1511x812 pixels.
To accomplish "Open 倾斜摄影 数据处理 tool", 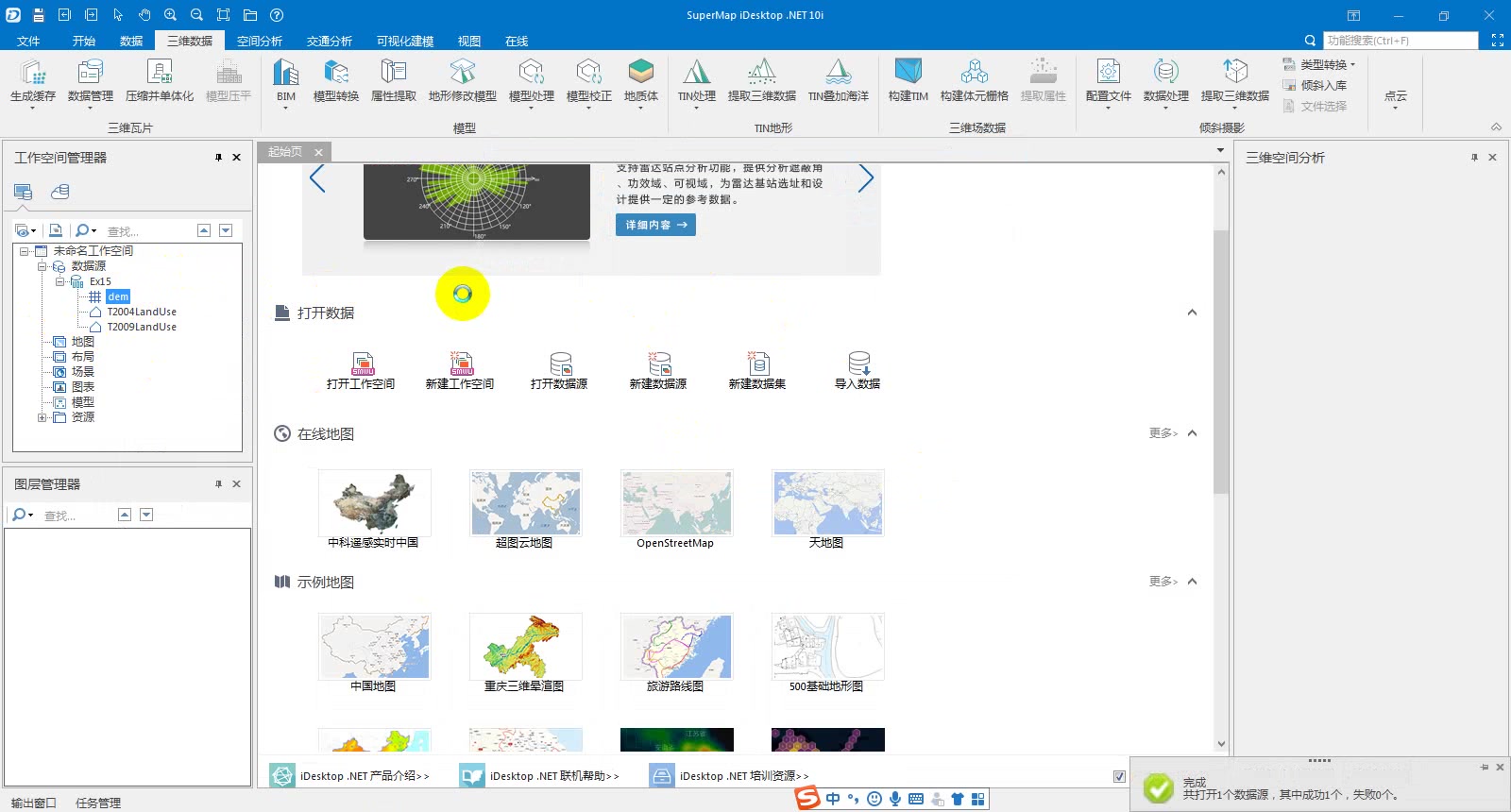I will (1166, 83).
